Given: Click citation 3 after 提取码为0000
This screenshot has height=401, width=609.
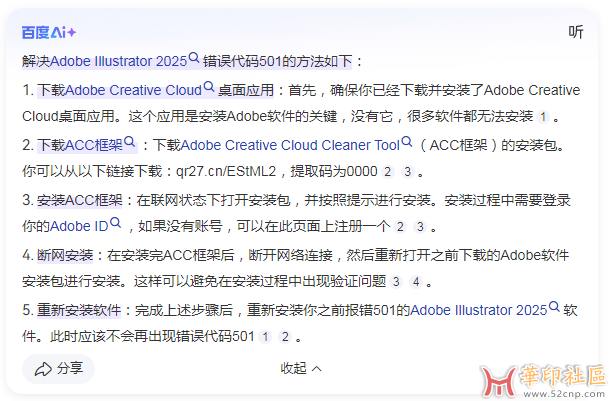Looking at the screenshot, I should pyautogui.click(x=407, y=171).
